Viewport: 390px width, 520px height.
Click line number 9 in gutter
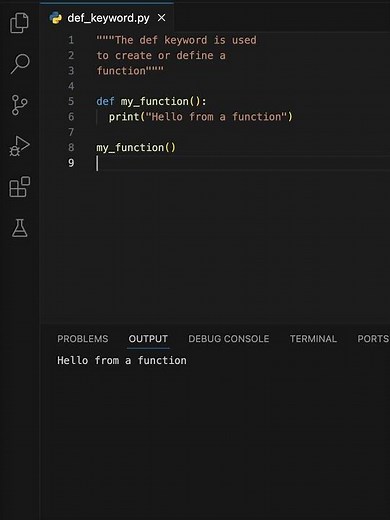pos(71,163)
